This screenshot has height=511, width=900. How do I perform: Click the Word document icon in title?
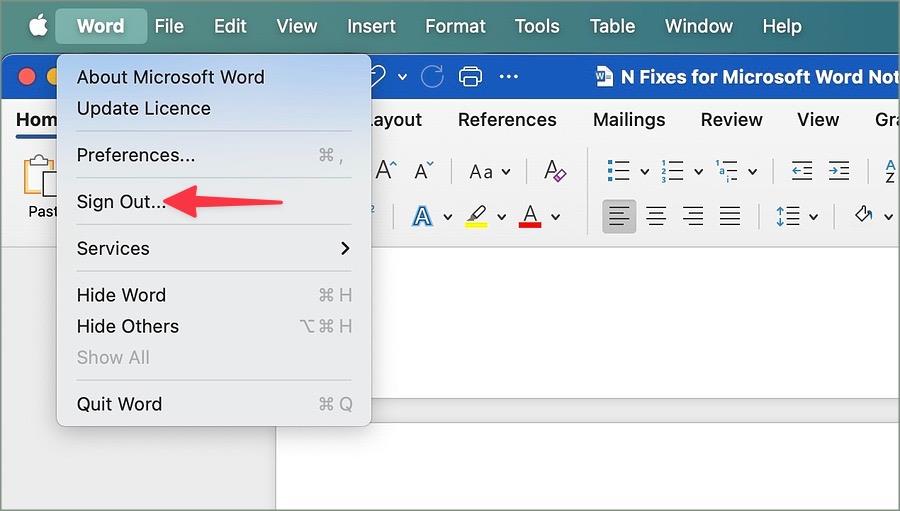point(604,76)
